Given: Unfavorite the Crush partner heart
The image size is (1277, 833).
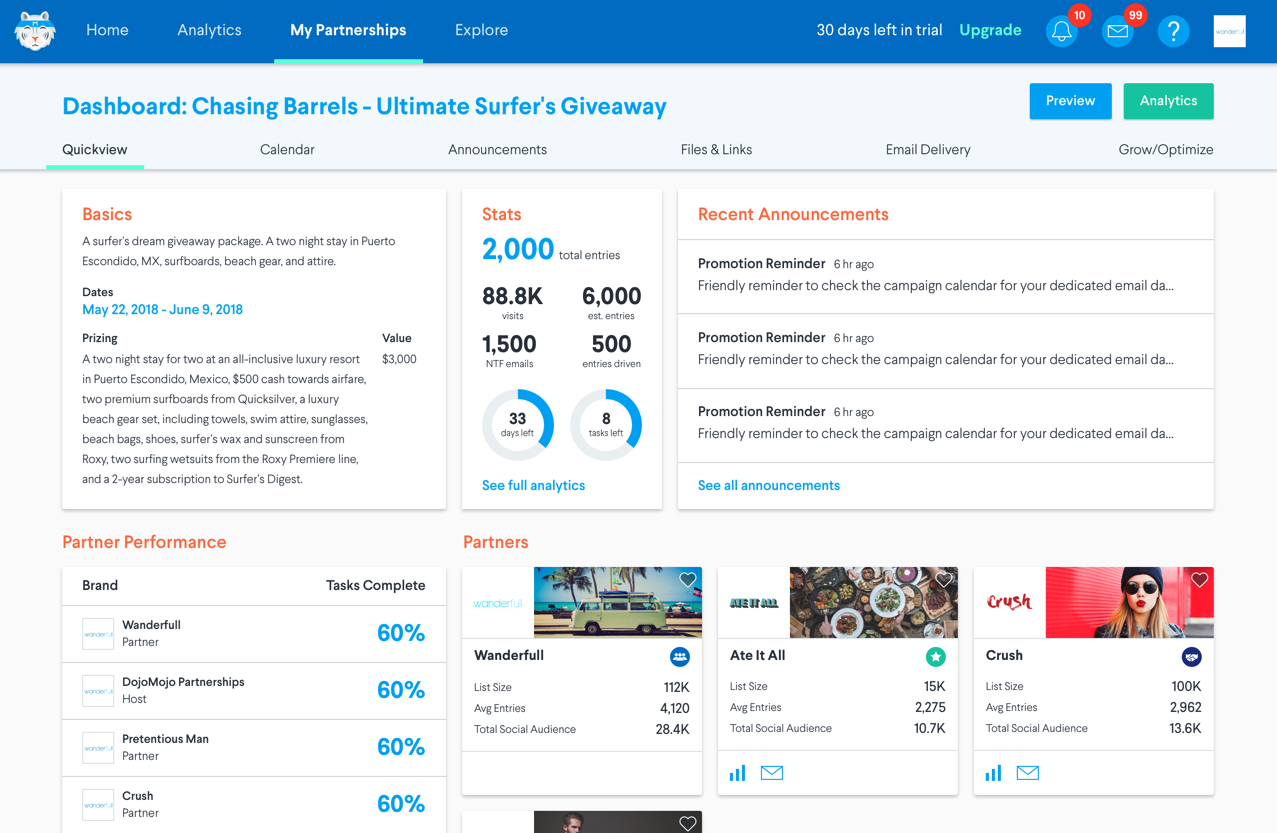Looking at the screenshot, I should pos(1200,580).
